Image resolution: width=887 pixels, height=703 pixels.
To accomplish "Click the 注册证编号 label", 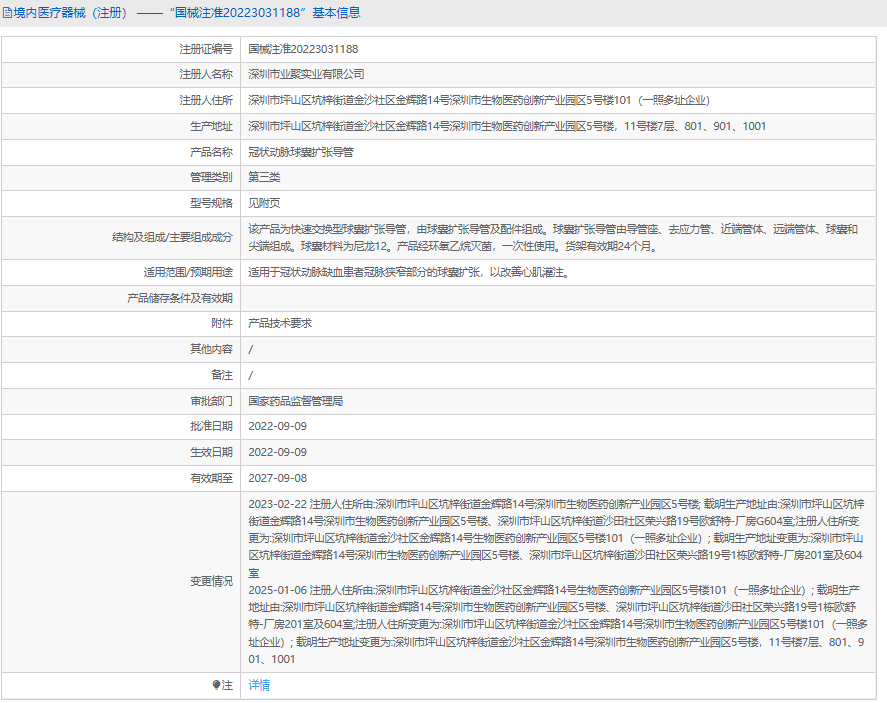I will pyautogui.click(x=206, y=49).
